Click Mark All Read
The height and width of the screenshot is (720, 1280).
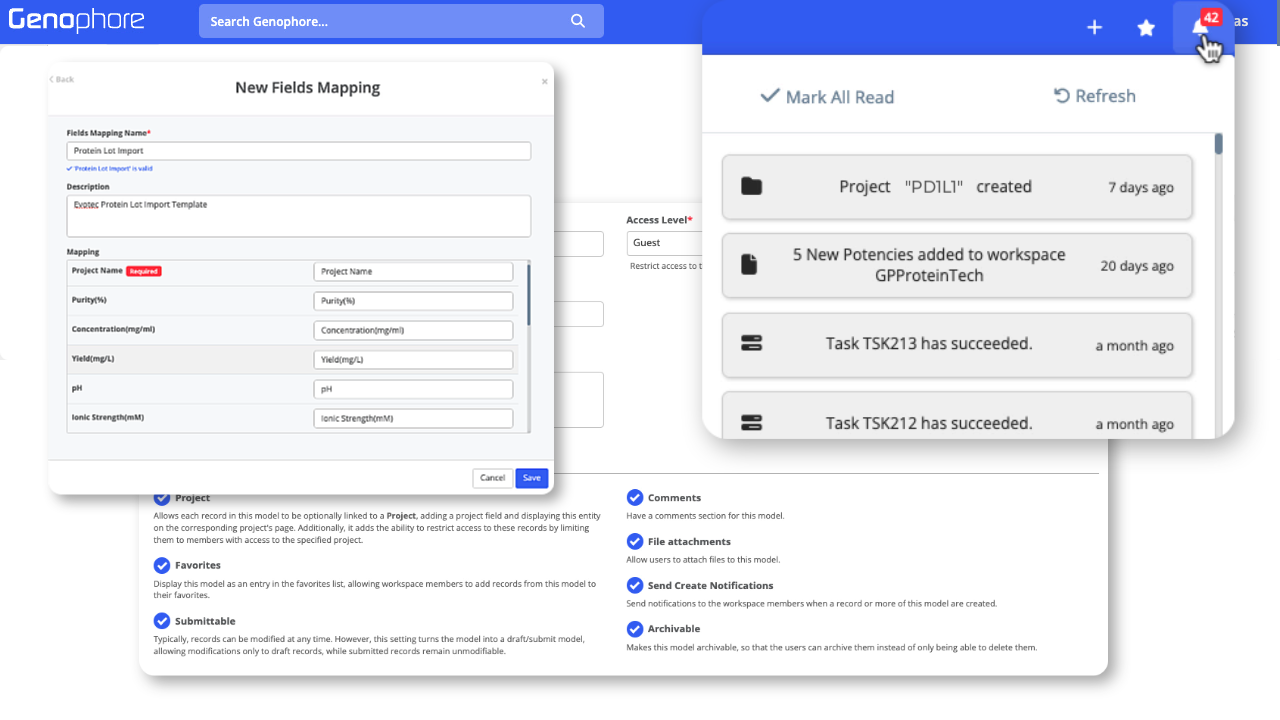827,97
